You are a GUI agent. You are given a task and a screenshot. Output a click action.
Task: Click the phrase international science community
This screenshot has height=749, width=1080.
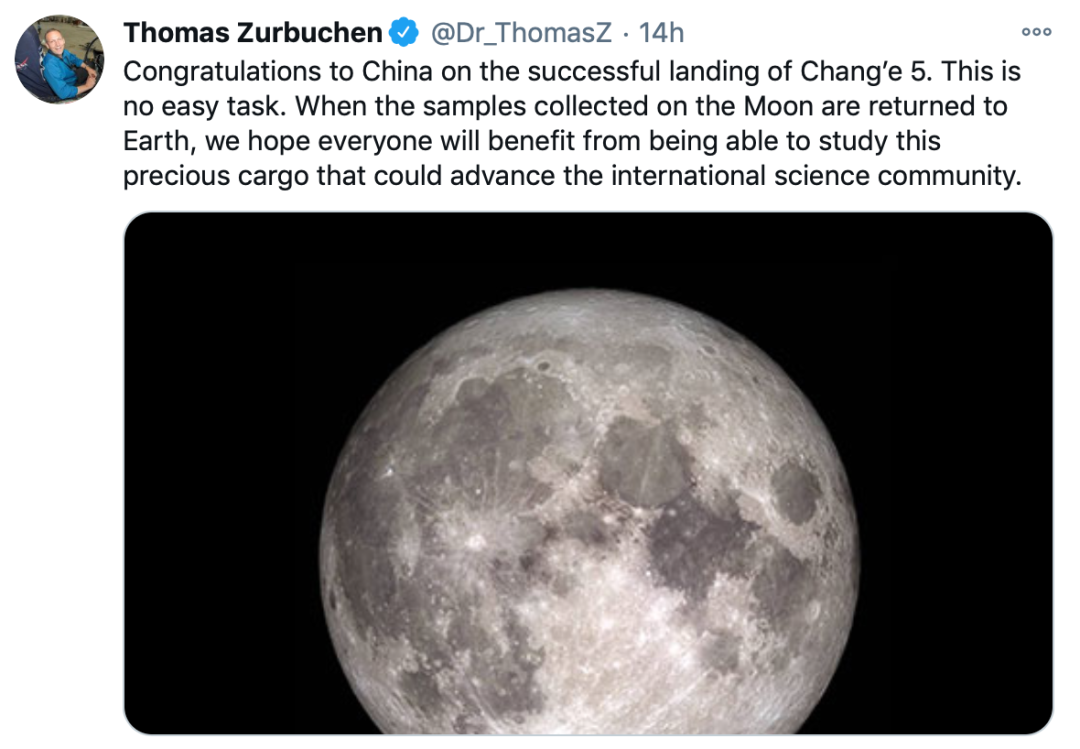(816, 176)
